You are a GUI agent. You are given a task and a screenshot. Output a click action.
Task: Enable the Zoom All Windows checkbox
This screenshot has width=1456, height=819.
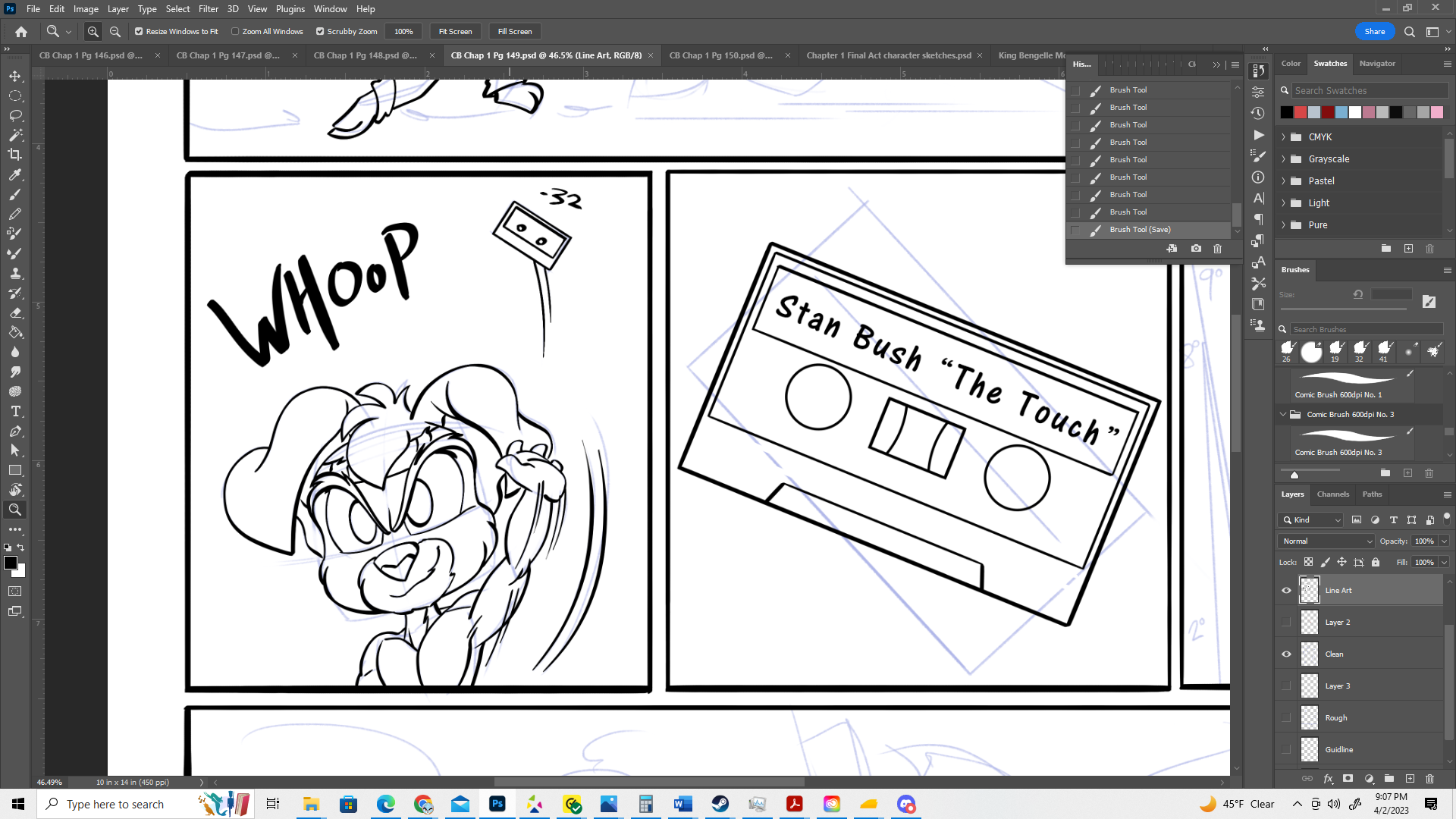[x=236, y=31]
